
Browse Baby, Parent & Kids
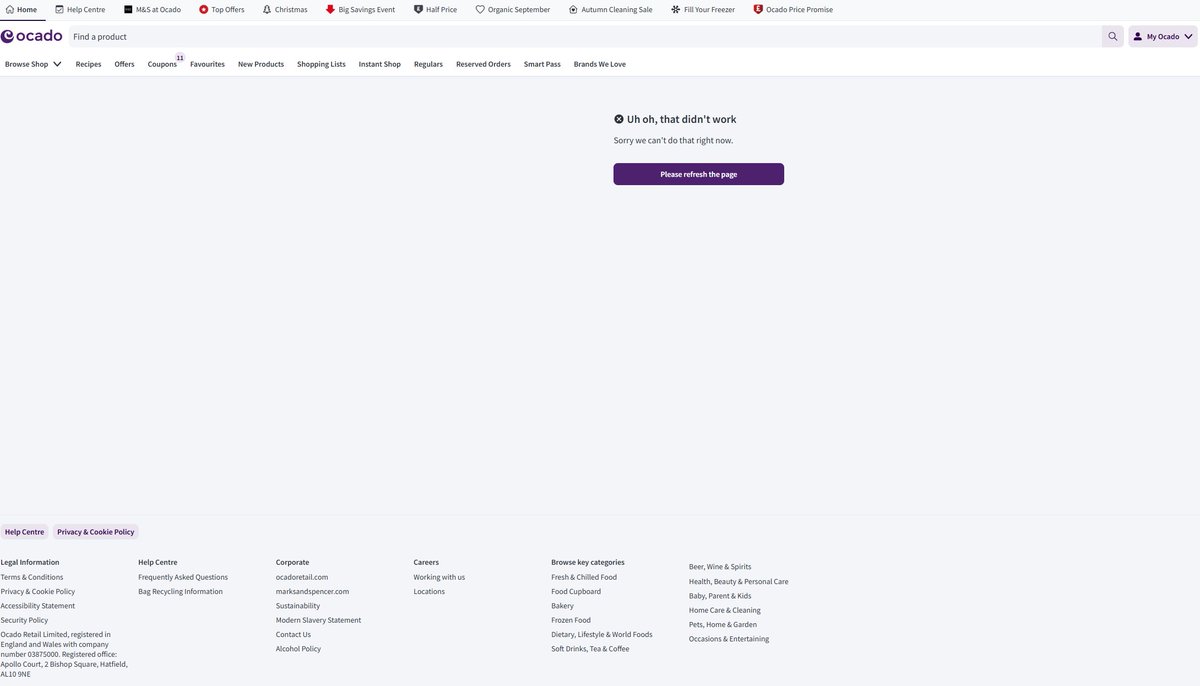tap(720, 596)
